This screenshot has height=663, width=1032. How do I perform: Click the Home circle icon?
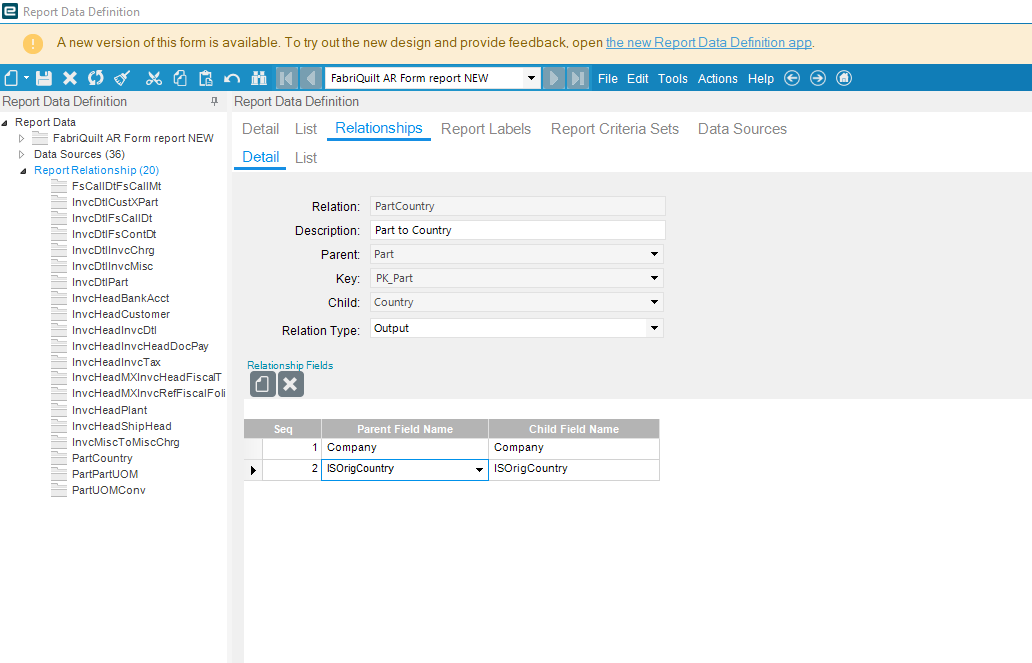point(844,78)
